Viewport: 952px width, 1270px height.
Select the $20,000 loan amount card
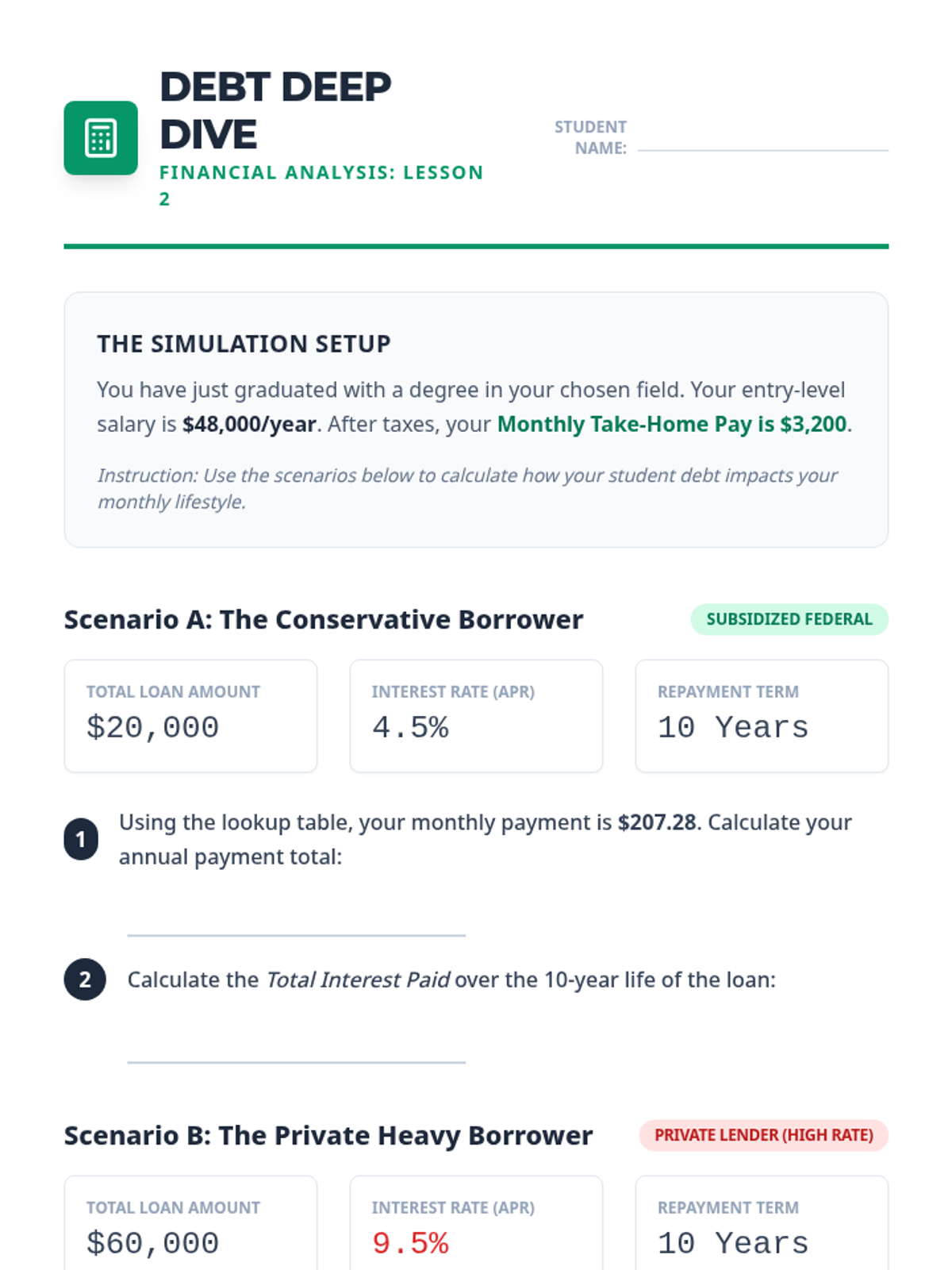[x=190, y=715]
